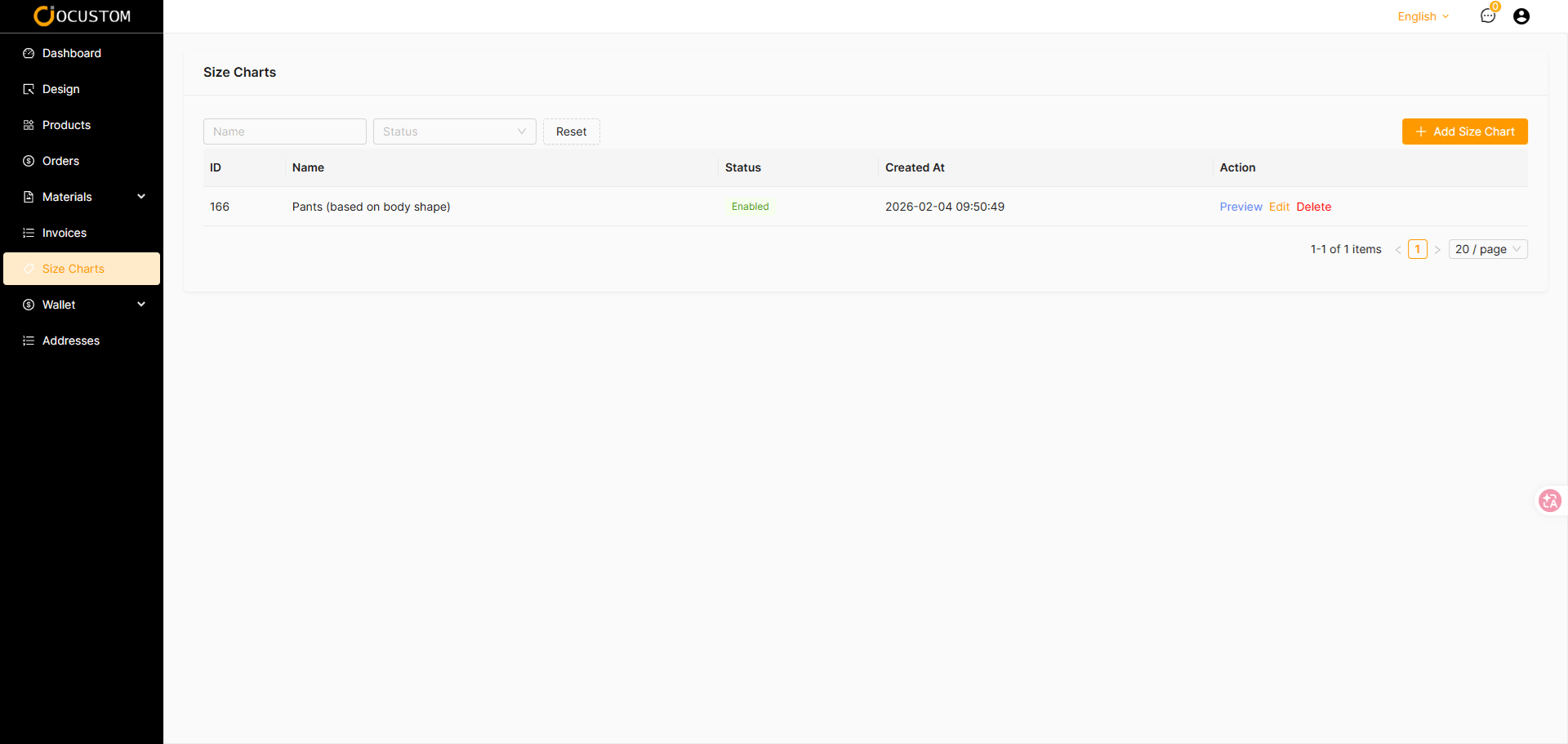
Task: Click the Dashboard gauge icon
Action: coord(29,53)
